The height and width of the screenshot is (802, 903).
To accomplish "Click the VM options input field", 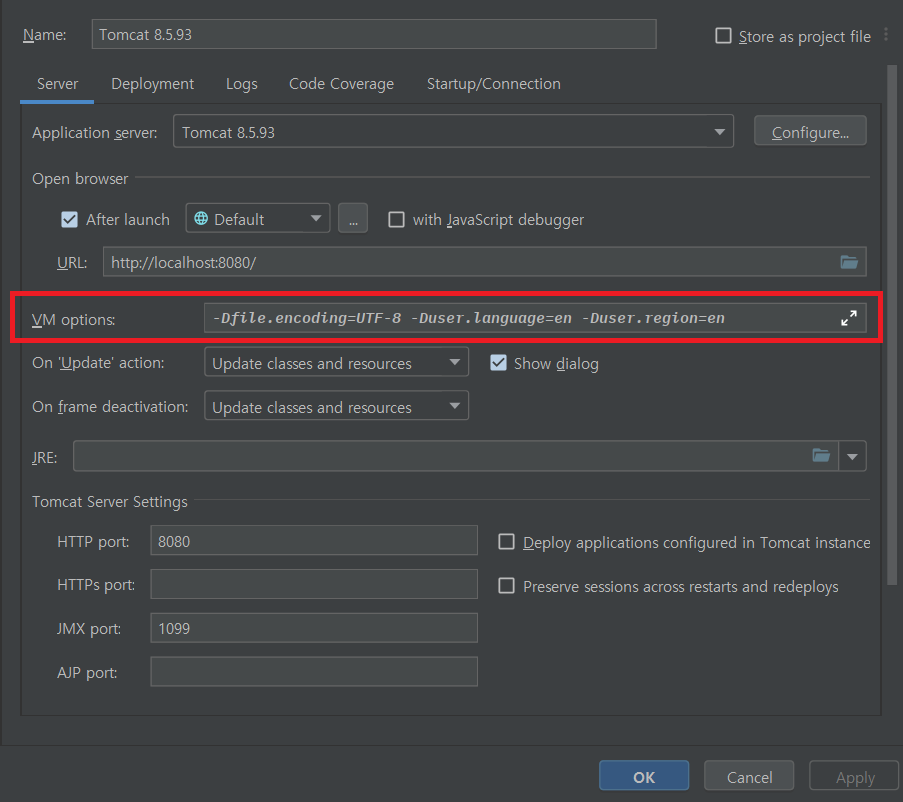I will click(535, 318).
